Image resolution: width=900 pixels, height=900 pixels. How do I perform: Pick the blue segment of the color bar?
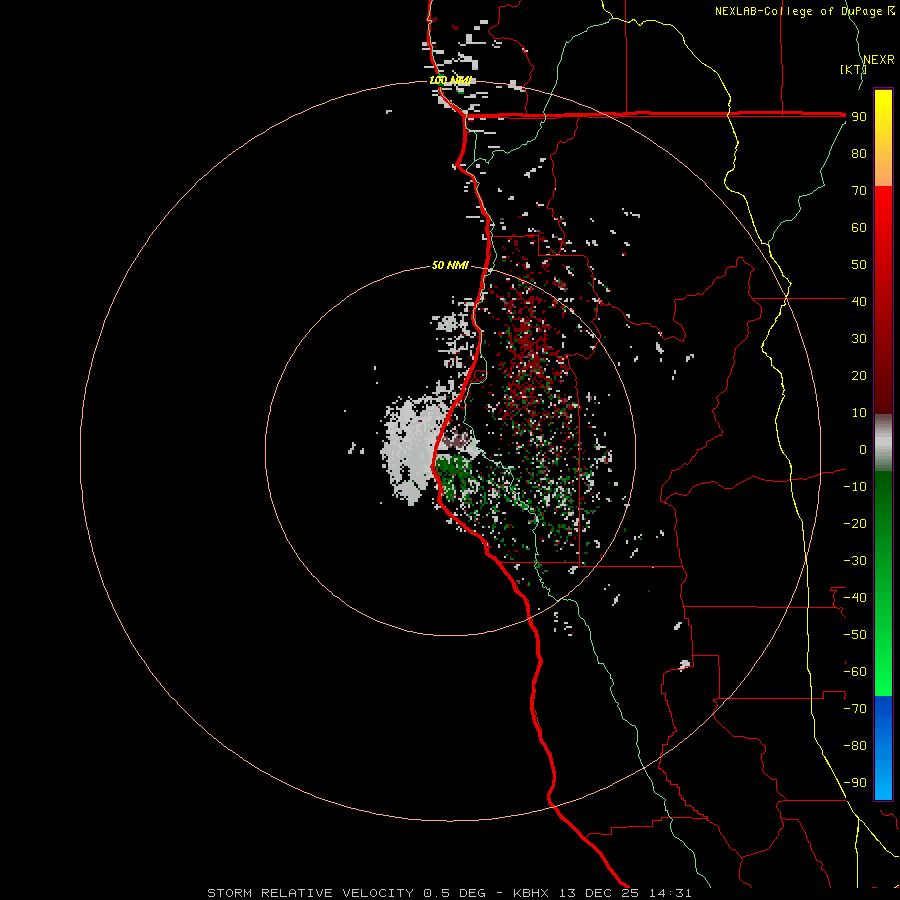pyautogui.click(x=883, y=747)
